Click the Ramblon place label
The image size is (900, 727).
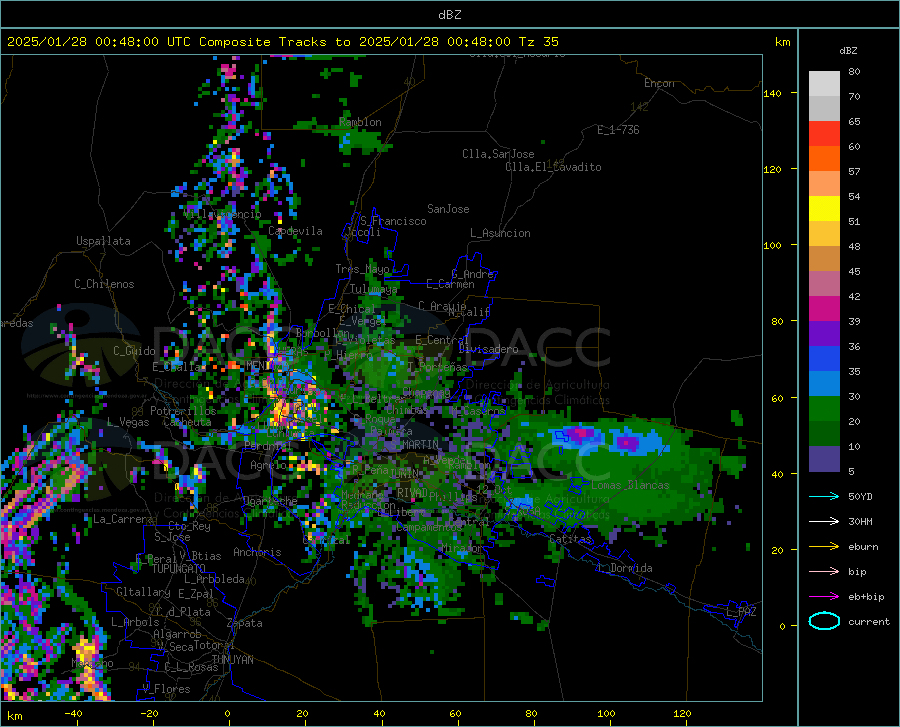coord(360,122)
